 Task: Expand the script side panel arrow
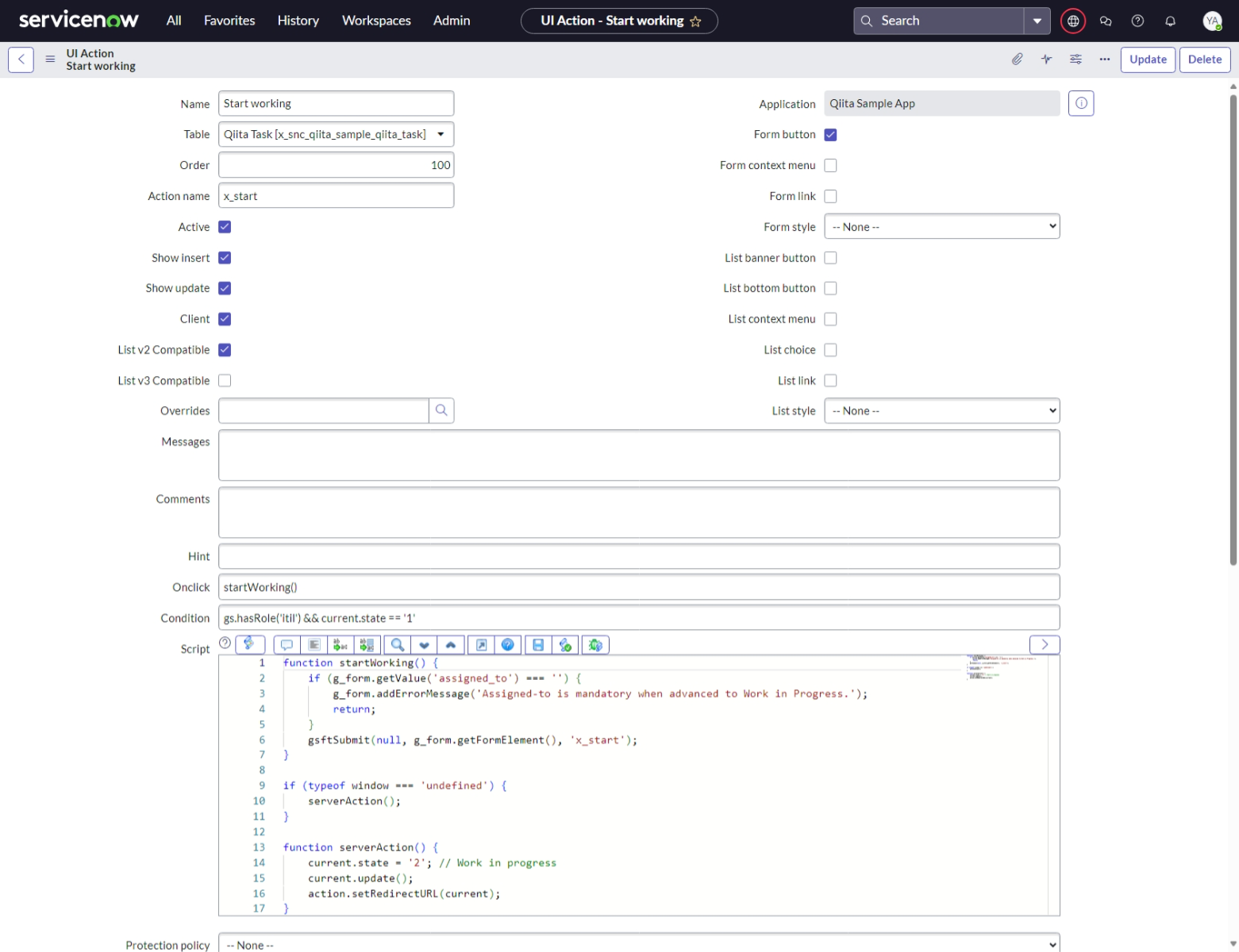click(1045, 644)
